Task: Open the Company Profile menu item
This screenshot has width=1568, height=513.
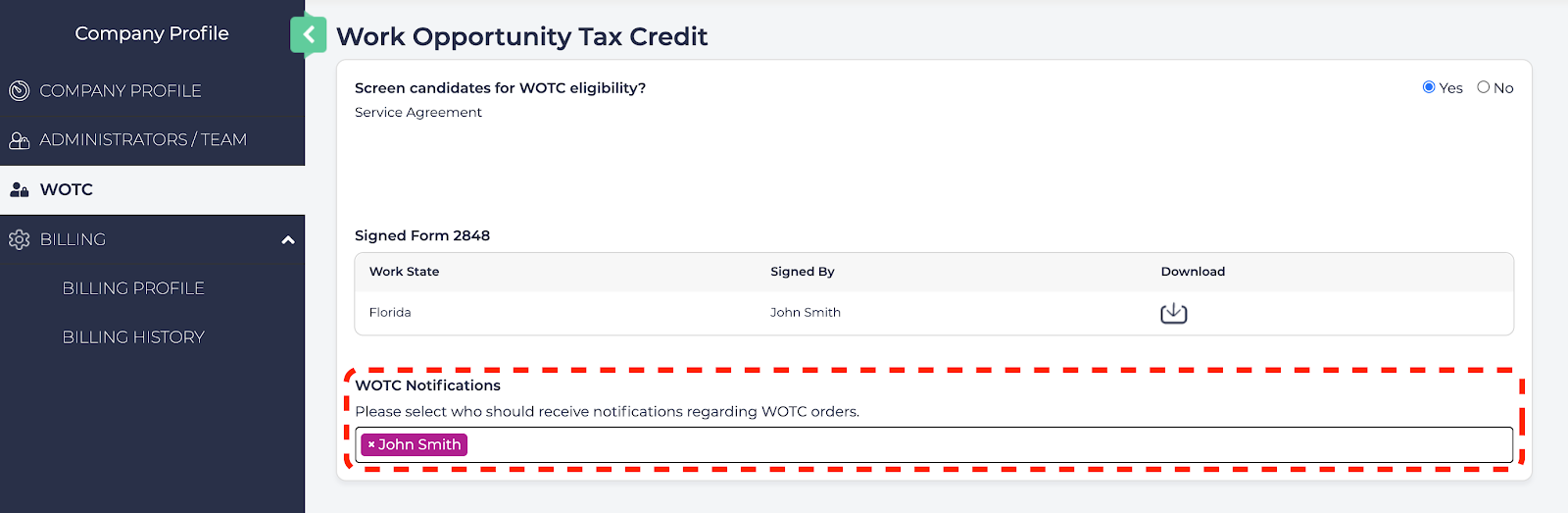Action: click(x=121, y=91)
